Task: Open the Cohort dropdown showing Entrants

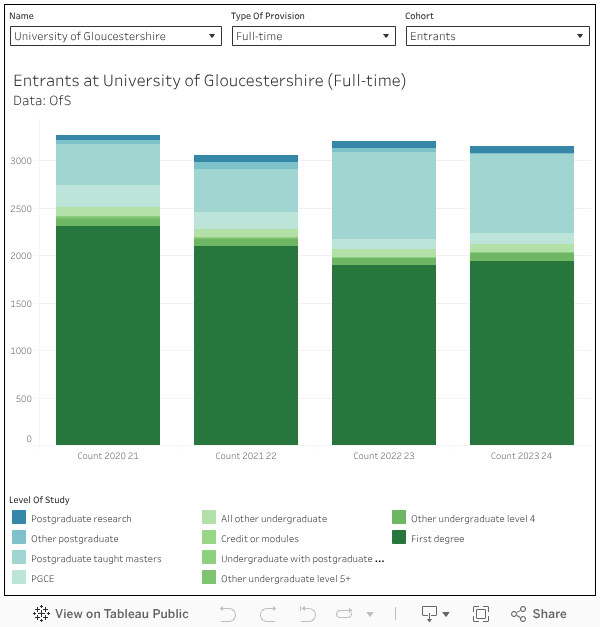Action: coord(497,36)
